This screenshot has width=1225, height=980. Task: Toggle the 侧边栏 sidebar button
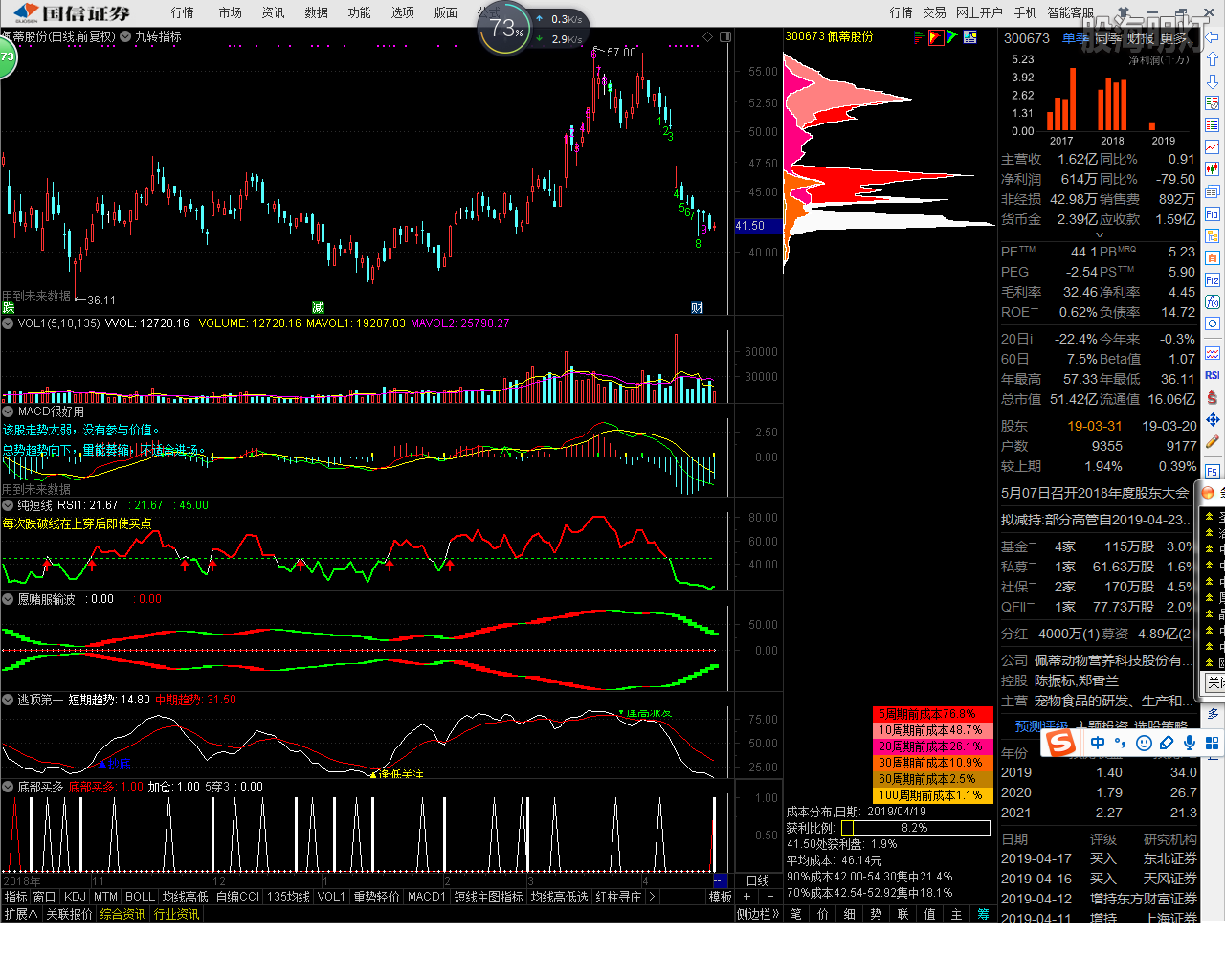758,914
